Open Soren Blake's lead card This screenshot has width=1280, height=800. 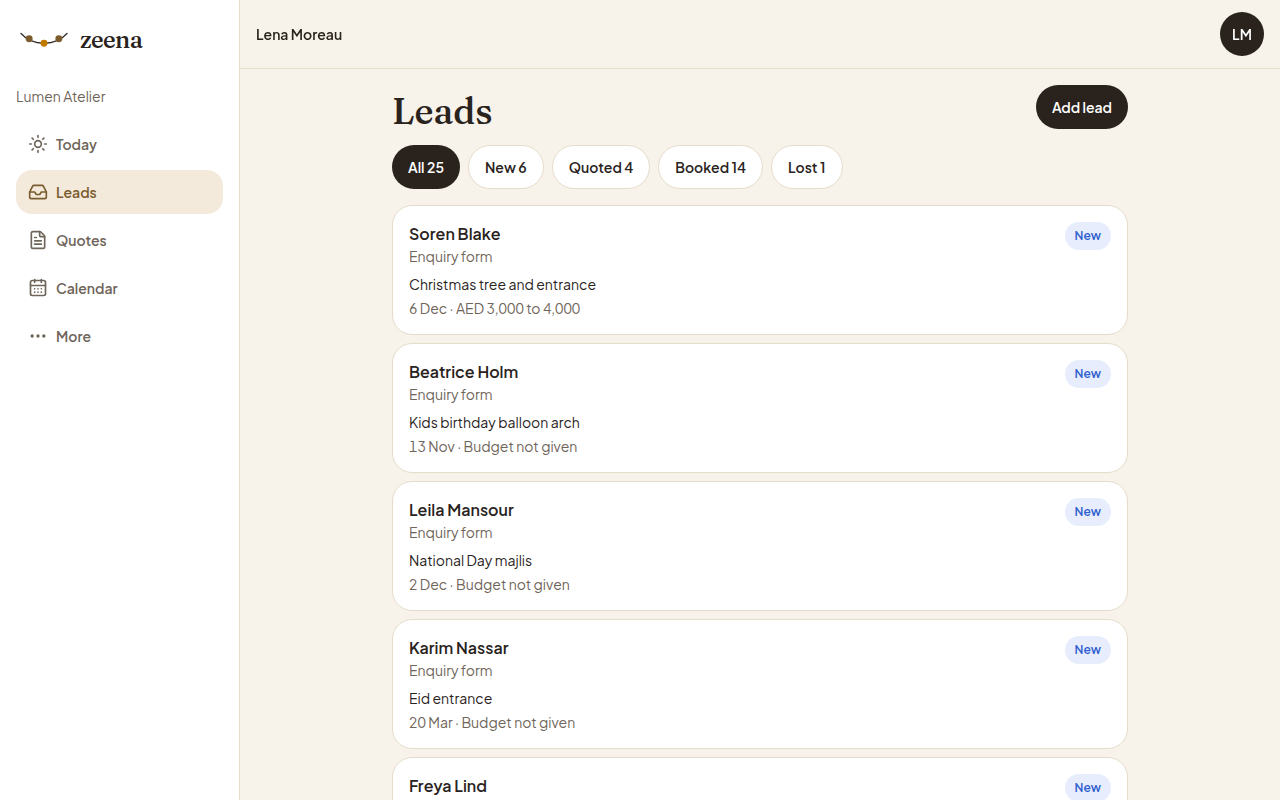(x=760, y=270)
